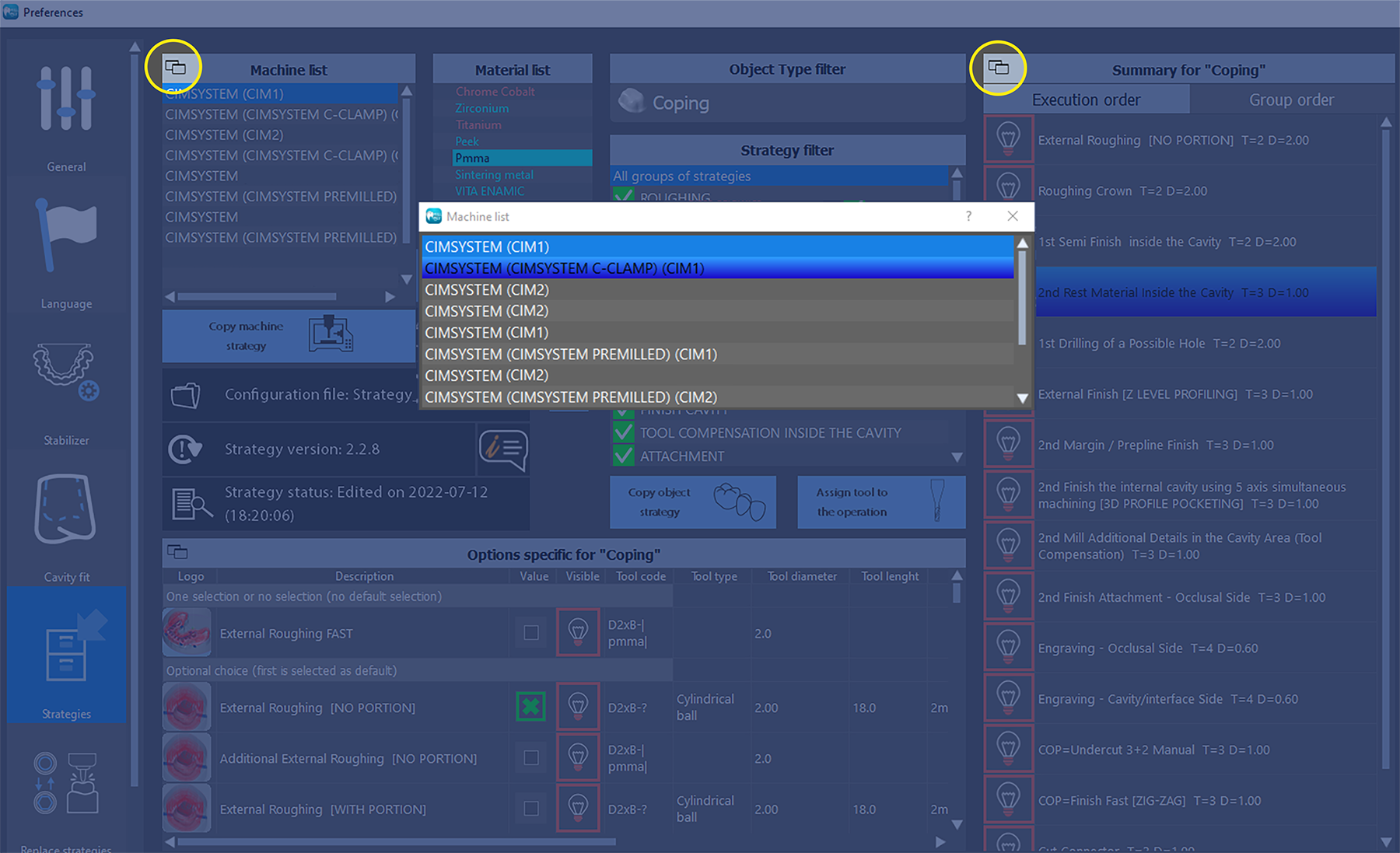Toggle ROUGHING strategy filter checkbox
This screenshot has height=853, width=1400.
[624, 195]
